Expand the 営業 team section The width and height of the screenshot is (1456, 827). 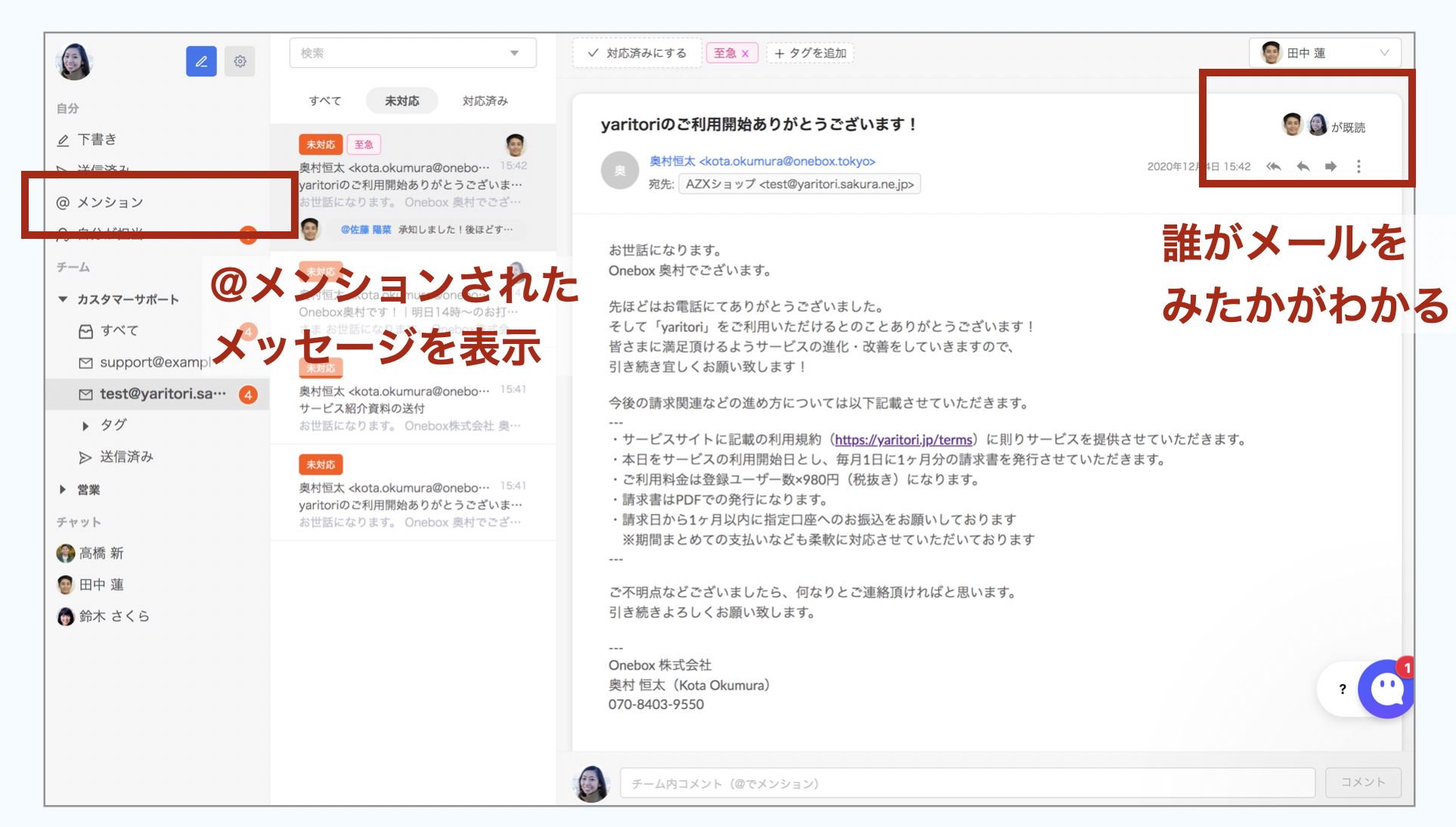tap(63, 490)
